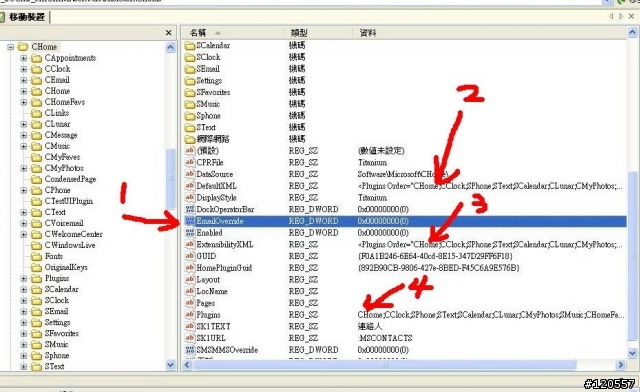Click the string icon beside DefaultXML
The width and height of the screenshot is (640, 392).
[x=190, y=186]
